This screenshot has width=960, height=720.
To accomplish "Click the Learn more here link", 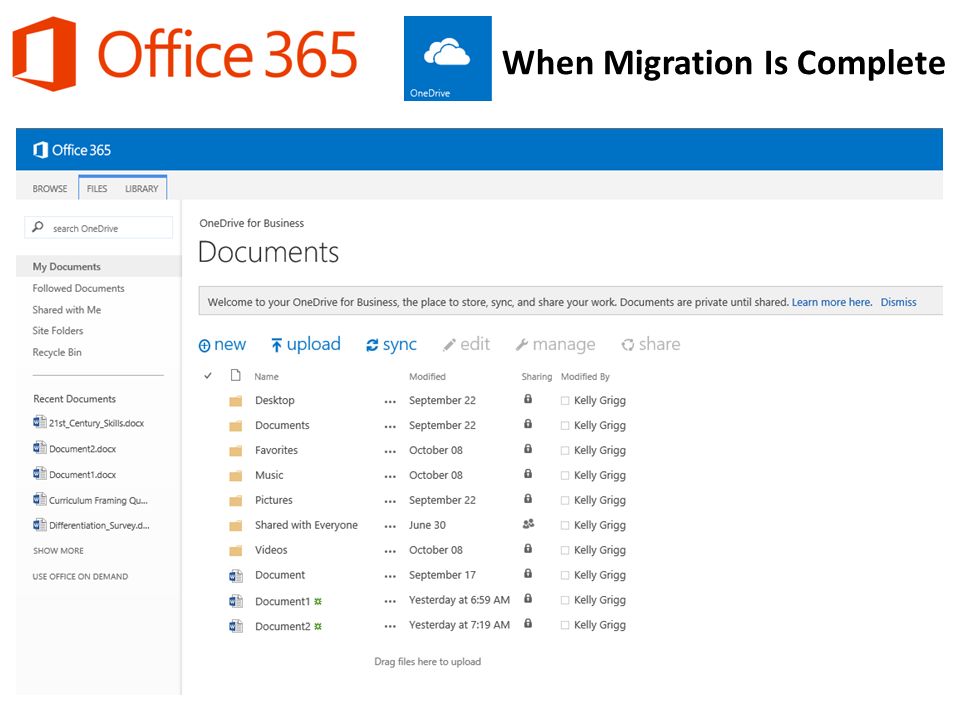I will 831,302.
